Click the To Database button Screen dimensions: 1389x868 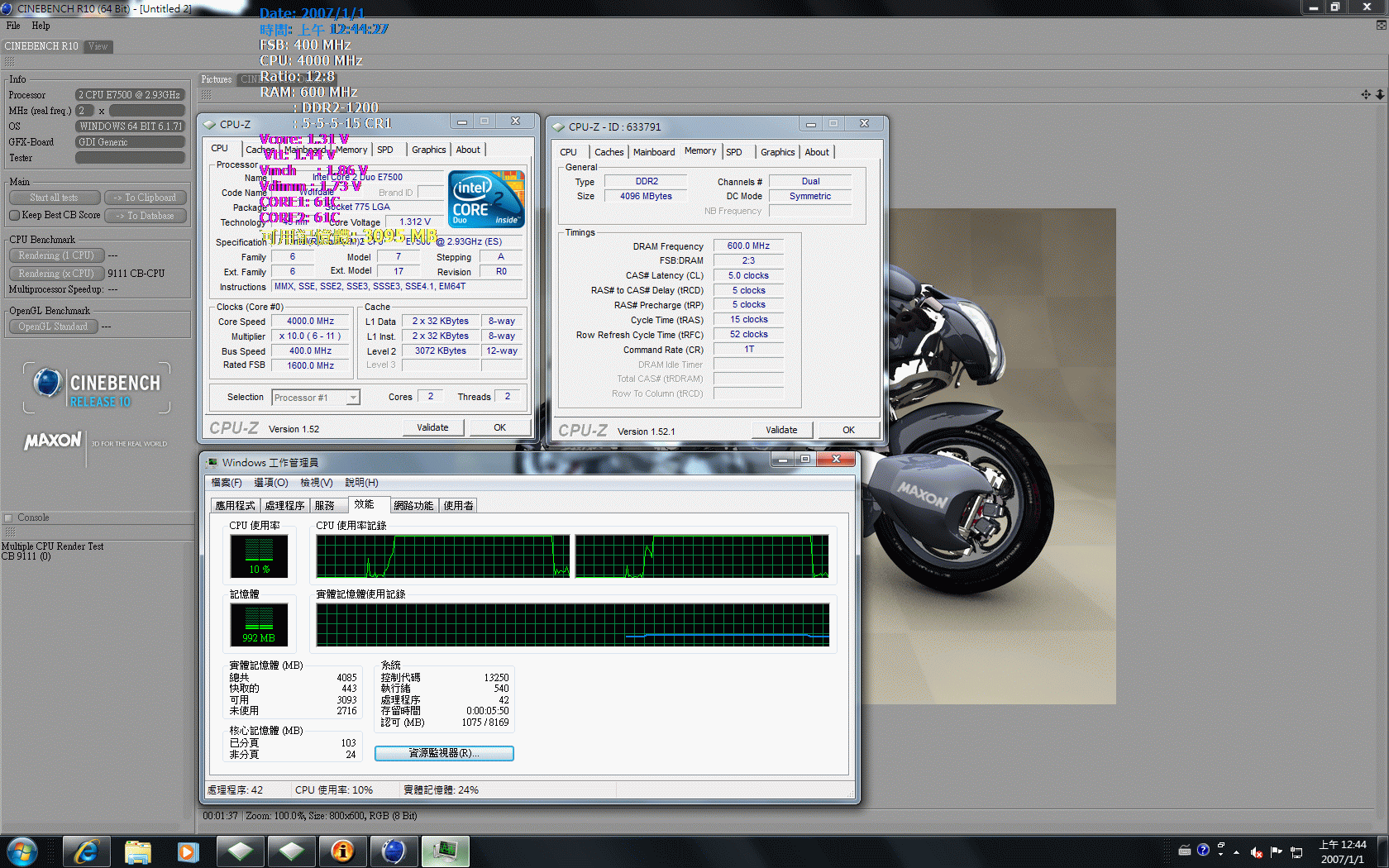click(145, 216)
